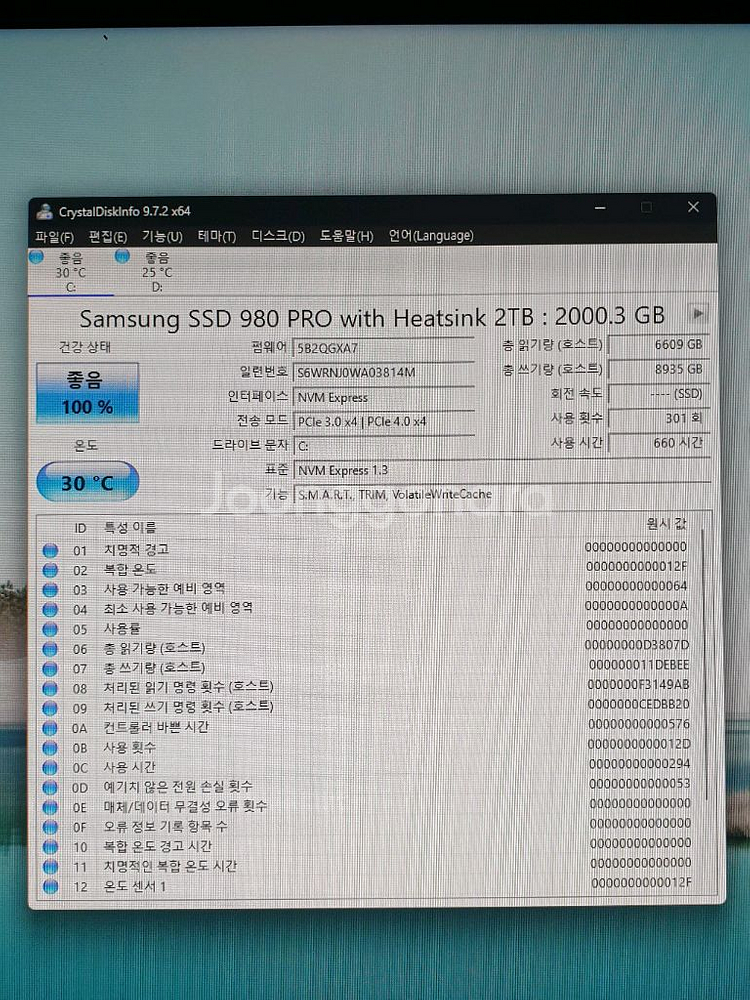Click the status dot for row 0A
The width and height of the screenshot is (750, 1000).
click(50, 728)
